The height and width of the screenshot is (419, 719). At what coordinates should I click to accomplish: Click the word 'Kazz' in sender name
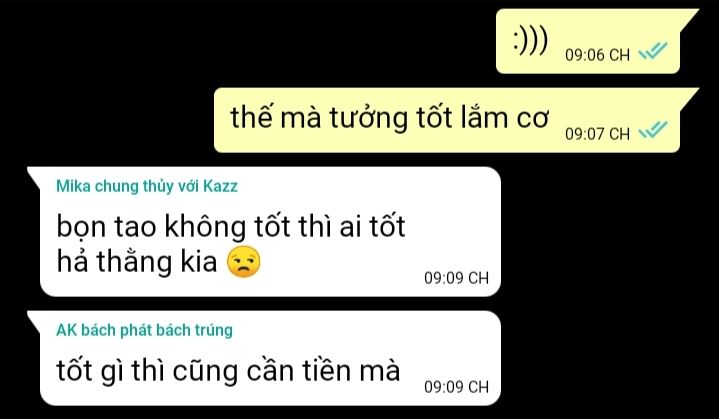click(x=221, y=186)
